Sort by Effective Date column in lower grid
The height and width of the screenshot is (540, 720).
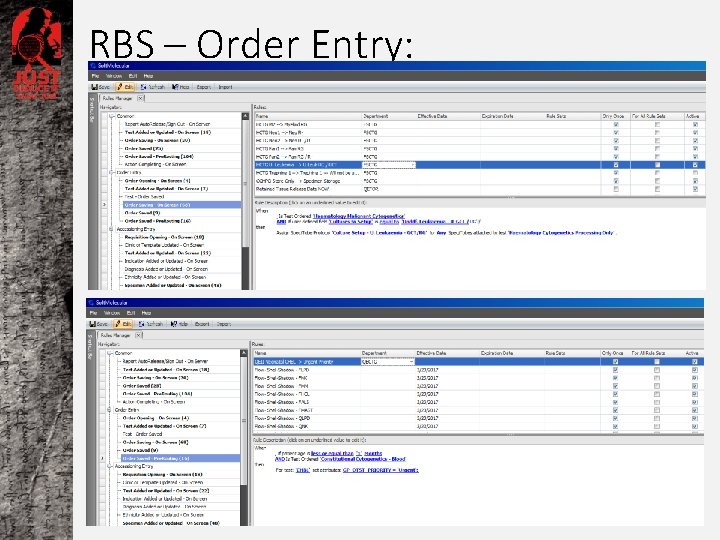[447, 353]
